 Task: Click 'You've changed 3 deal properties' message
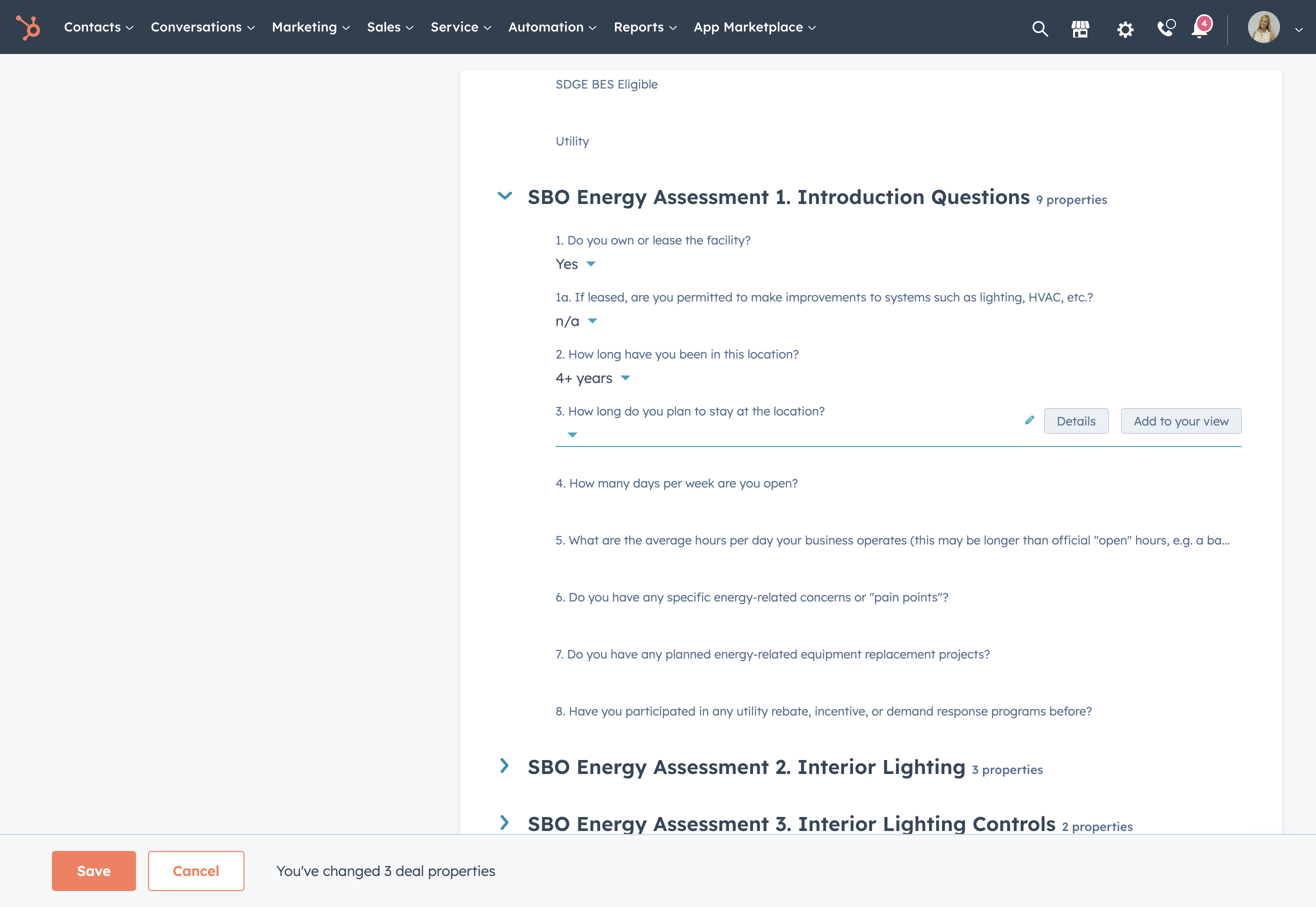[385, 870]
